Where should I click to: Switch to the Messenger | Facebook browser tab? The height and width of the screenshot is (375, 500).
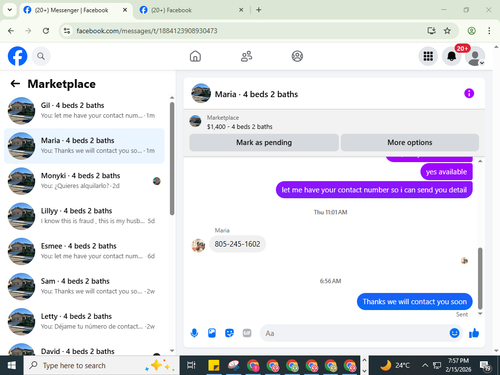71,10
